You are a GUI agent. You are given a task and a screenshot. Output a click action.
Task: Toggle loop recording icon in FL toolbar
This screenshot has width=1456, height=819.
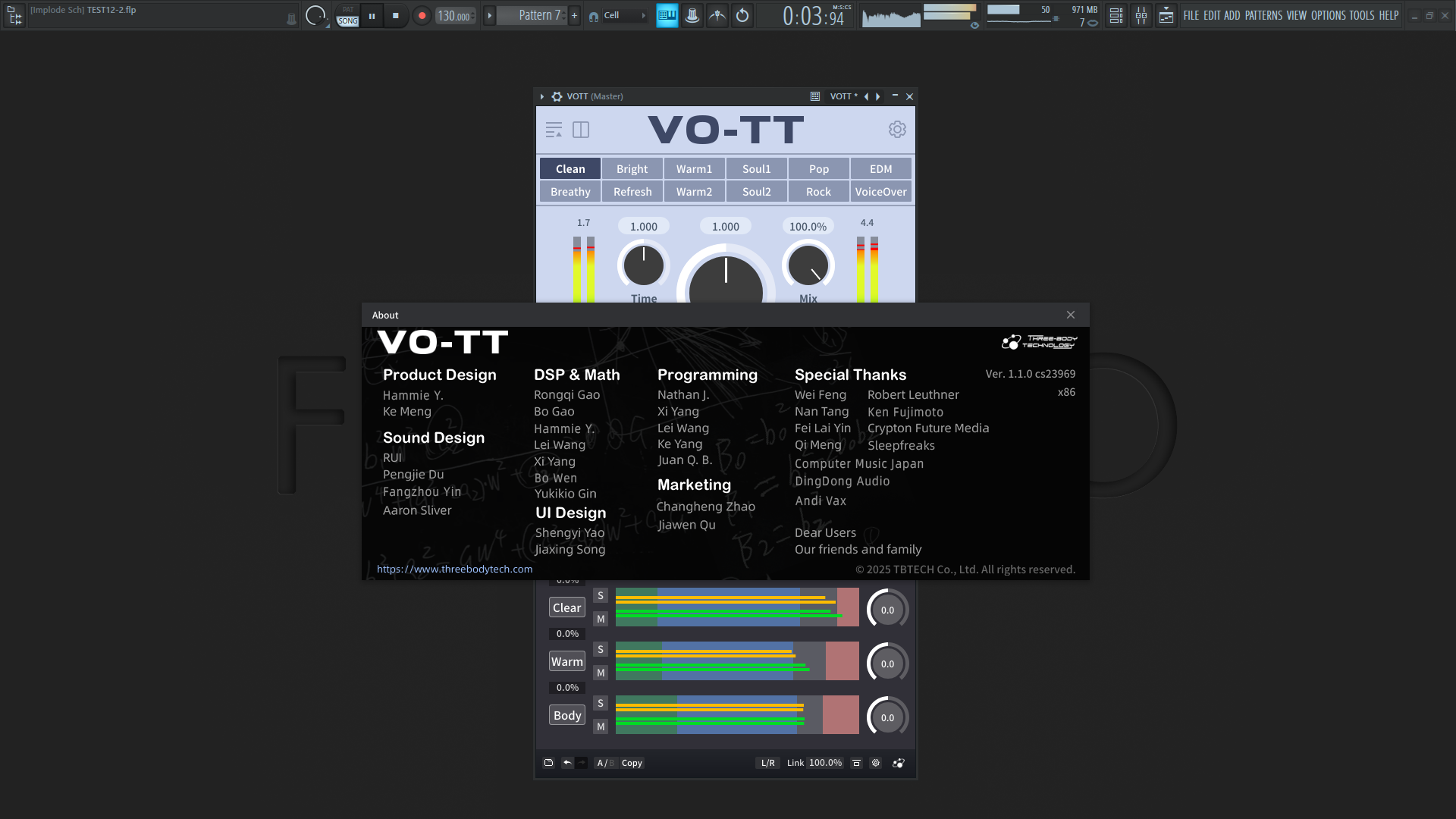742,15
